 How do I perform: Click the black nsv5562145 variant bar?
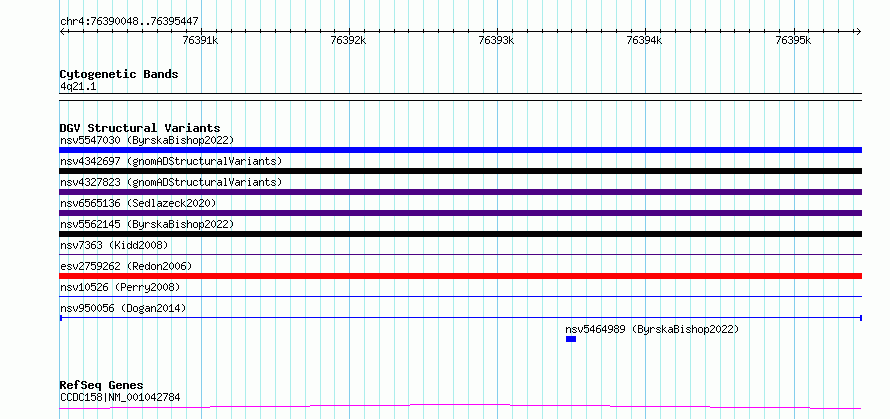click(460, 234)
